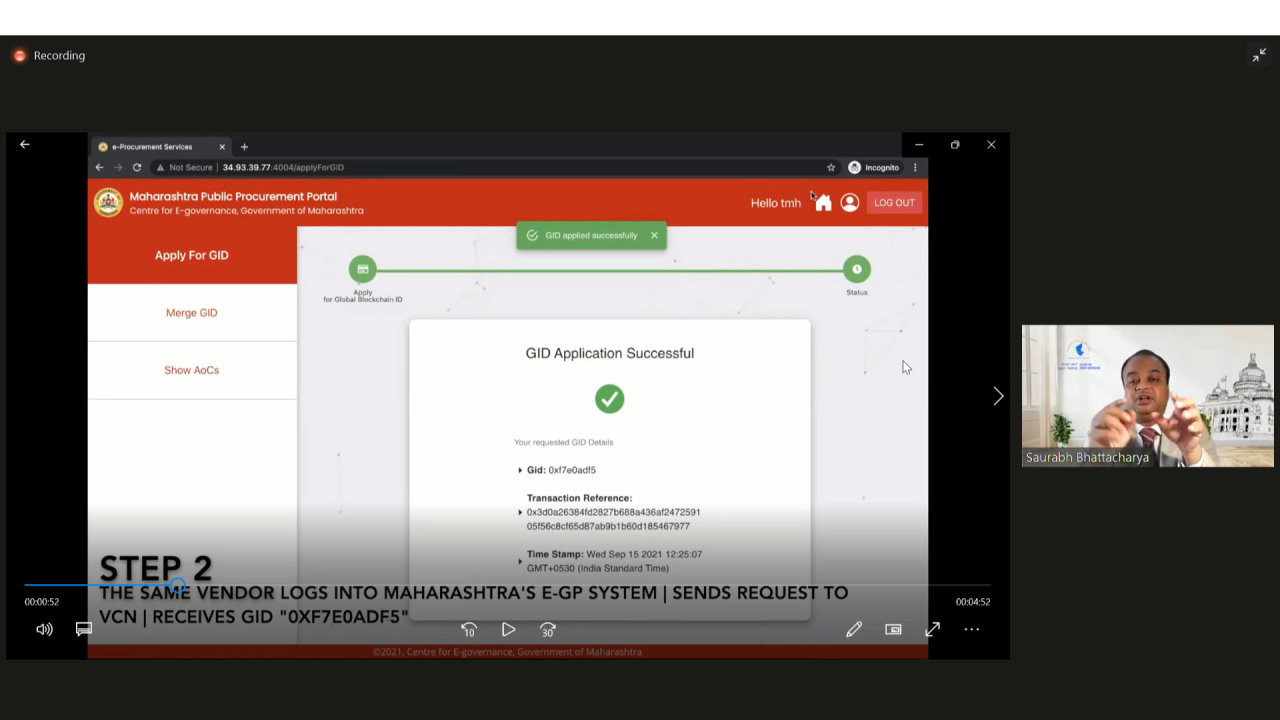Click Saurabh Bhattacharya video thumbnail
The height and width of the screenshot is (720, 1280).
(1148, 396)
